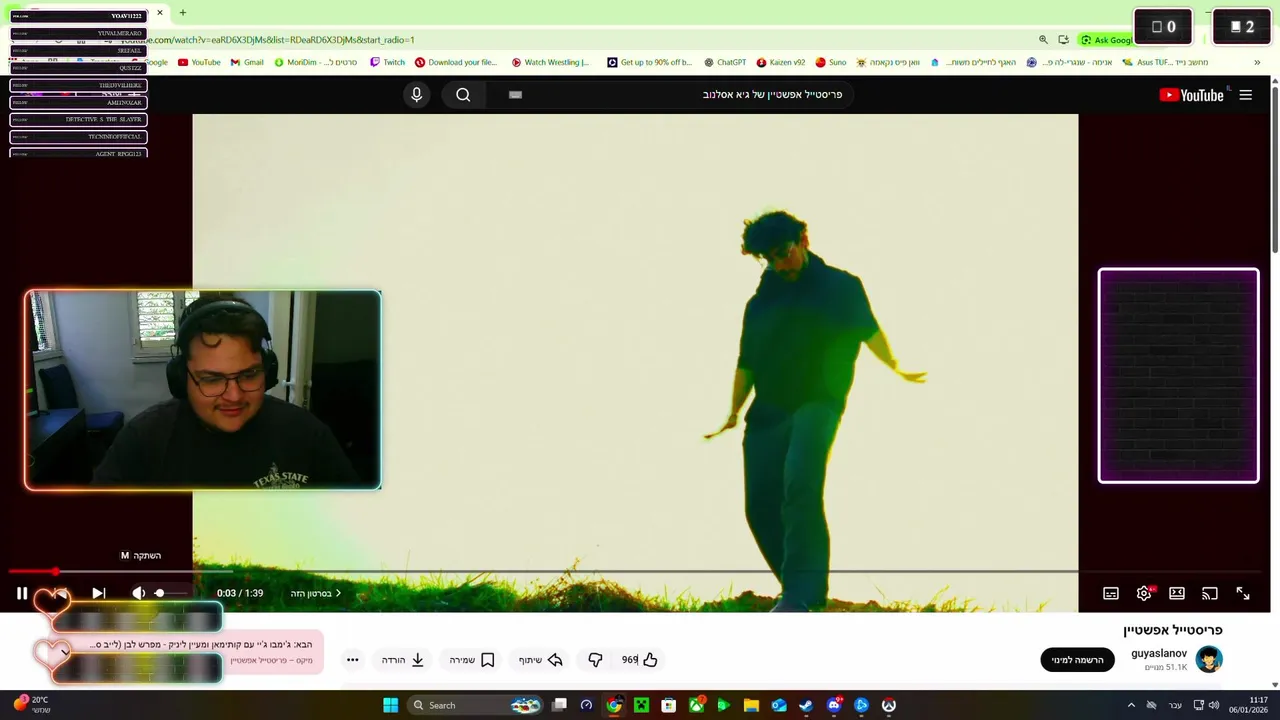Switch to theater mode
Screen dimensions: 1280x720
(1177, 593)
